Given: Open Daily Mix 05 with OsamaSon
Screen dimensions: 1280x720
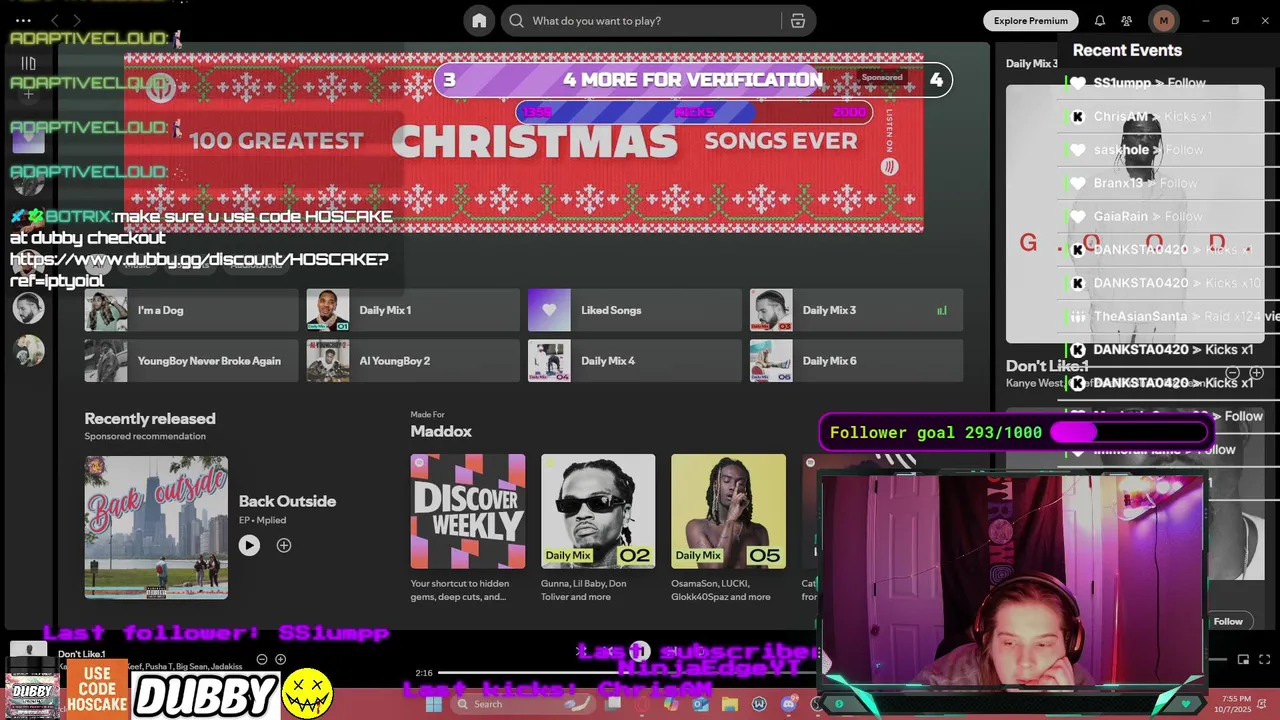Looking at the screenshot, I should 728,511.
